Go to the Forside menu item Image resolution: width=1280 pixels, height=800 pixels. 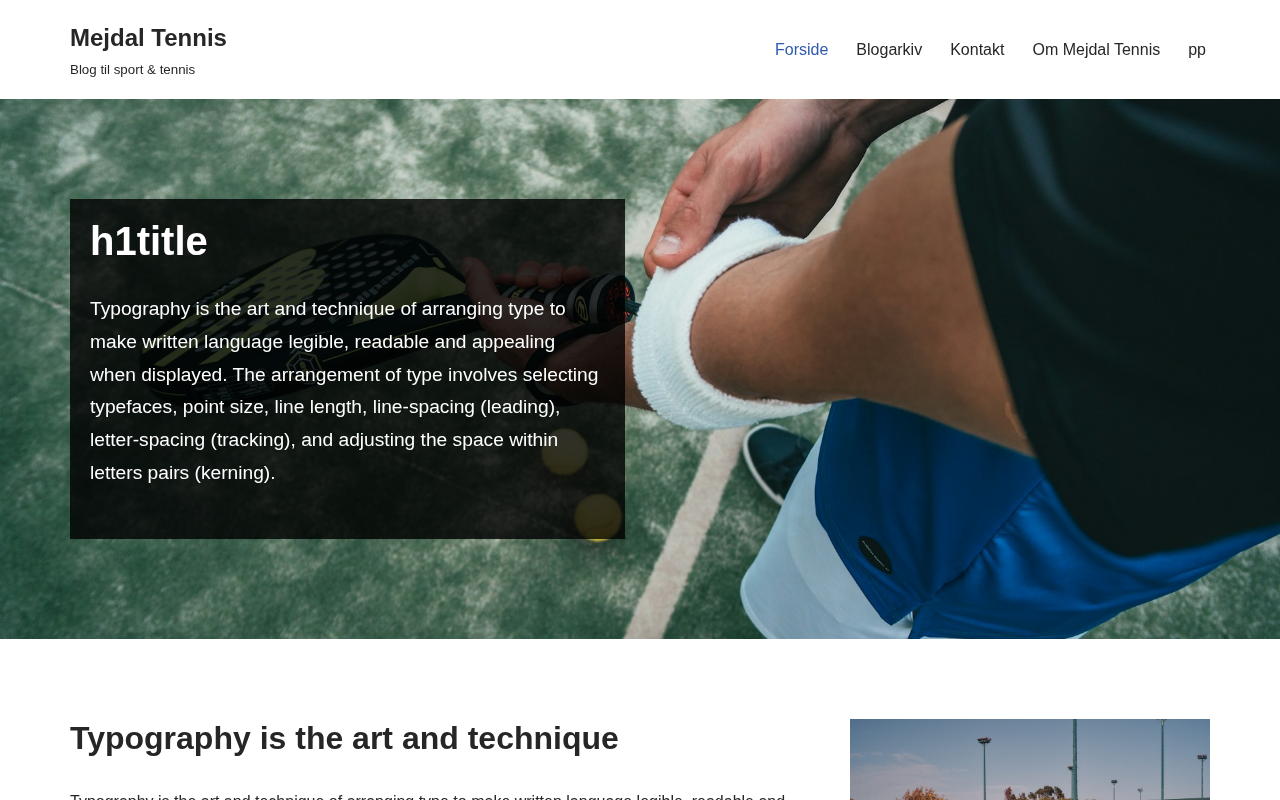[801, 50]
